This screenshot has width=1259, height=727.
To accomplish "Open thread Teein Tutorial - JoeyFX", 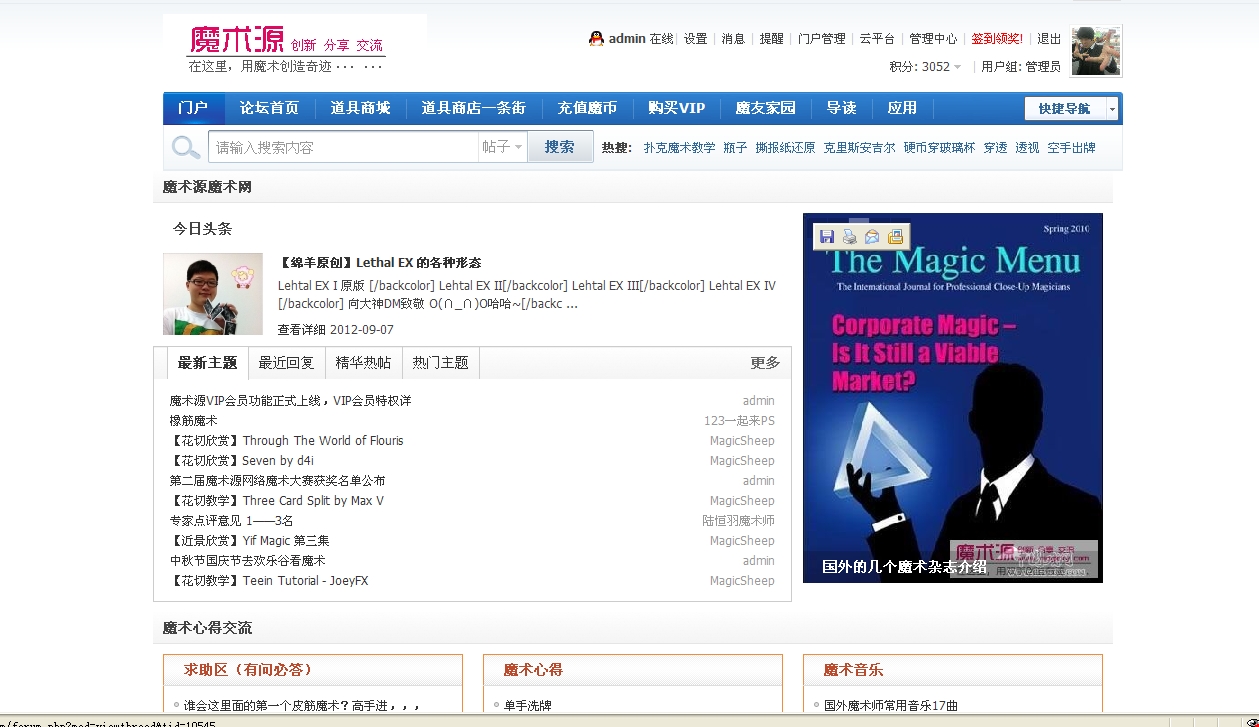I will [268, 581].
